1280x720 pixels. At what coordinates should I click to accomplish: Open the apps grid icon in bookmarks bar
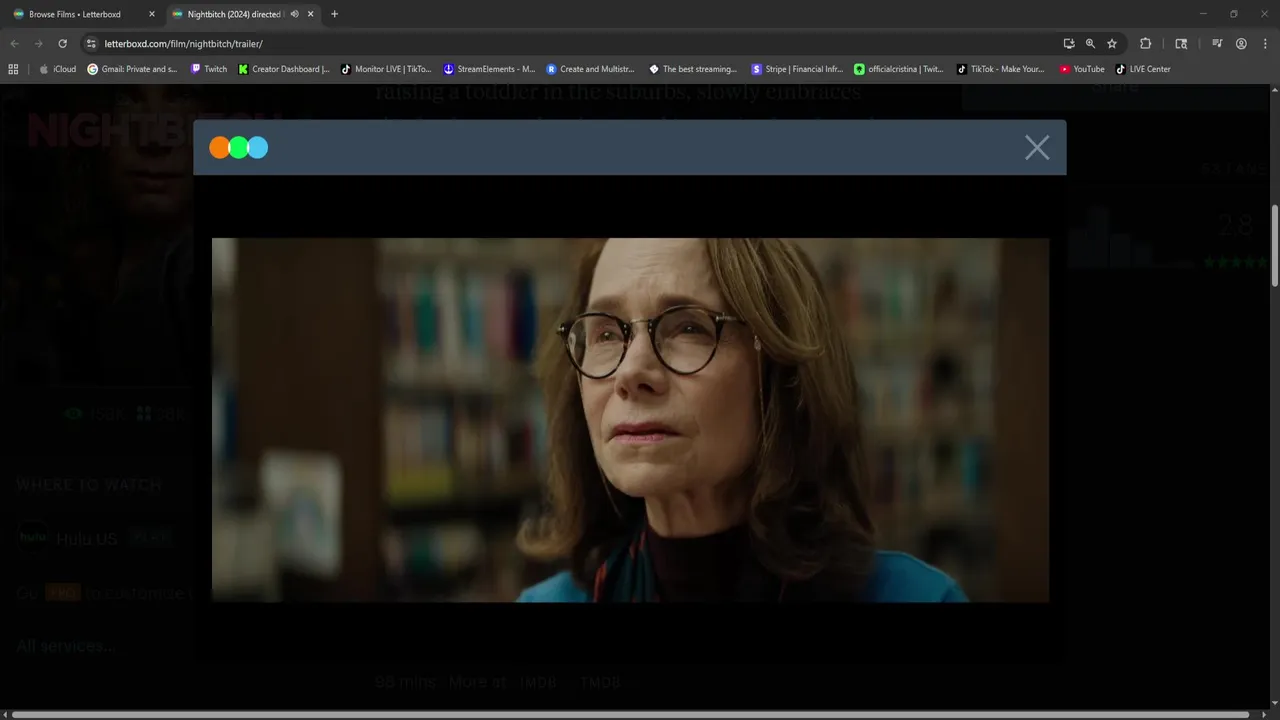pyautogui.click(x=13, y=69)
